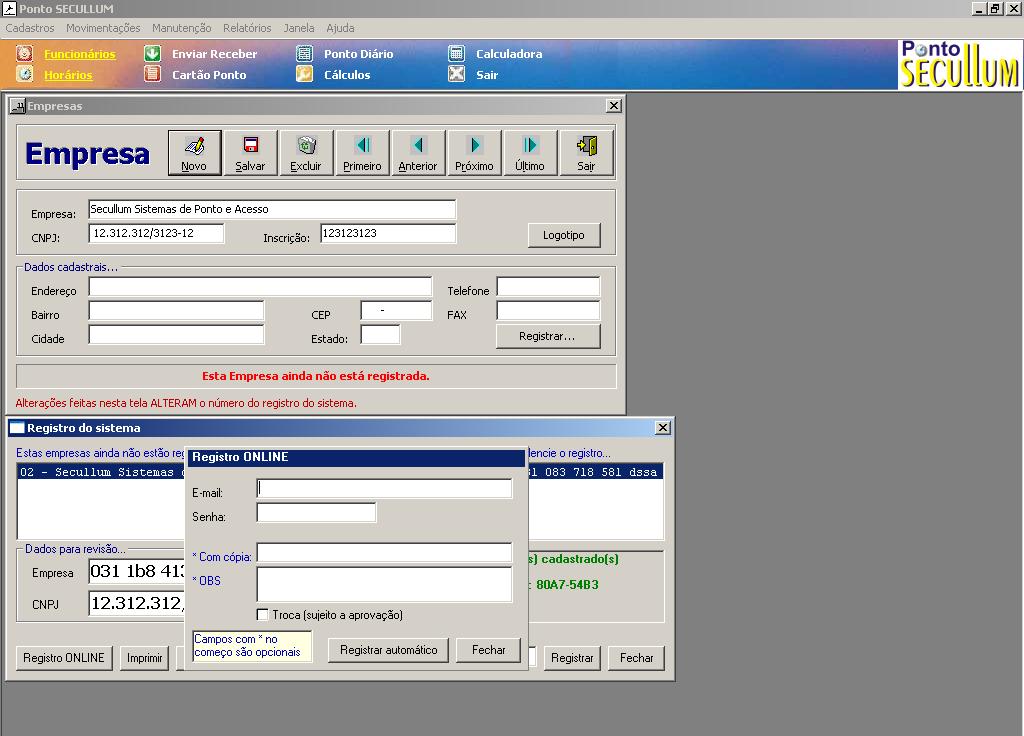The height and width of the screenshot is (736, 1024).
Task: Launch the Calculadora icon
Action: point(456,54)
